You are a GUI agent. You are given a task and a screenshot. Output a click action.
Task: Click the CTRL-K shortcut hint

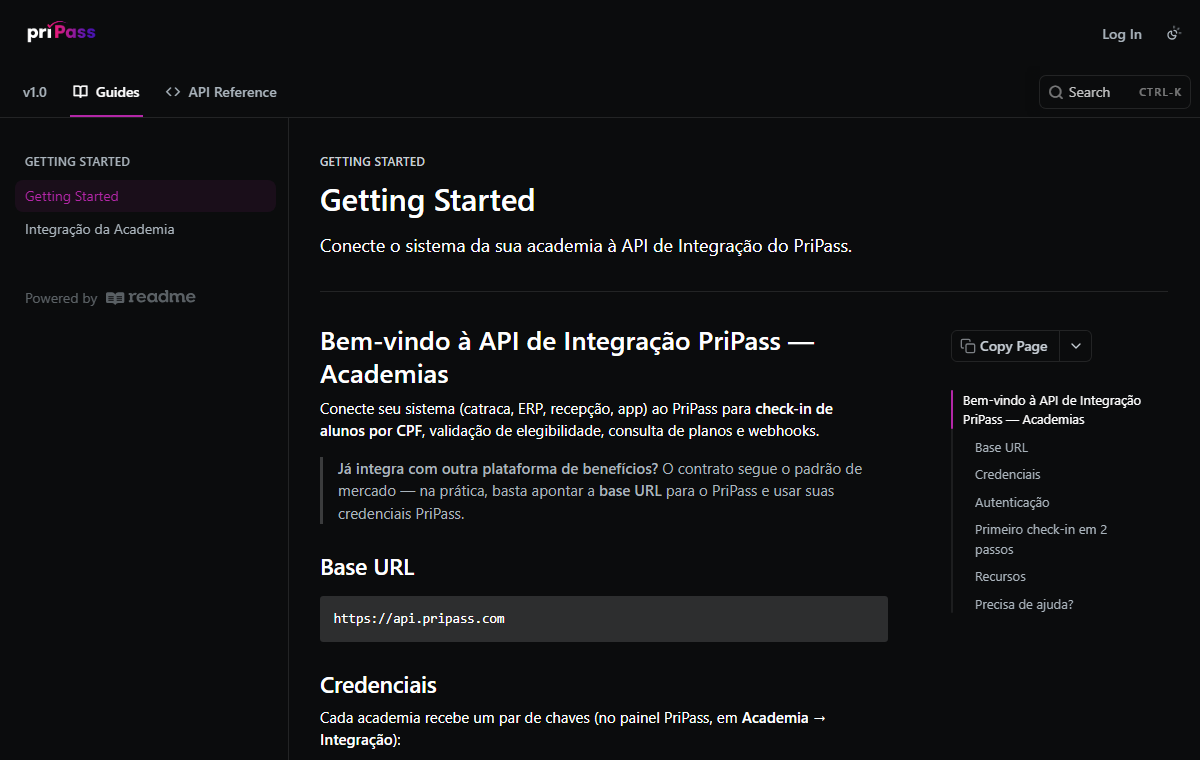(1160, 92)
